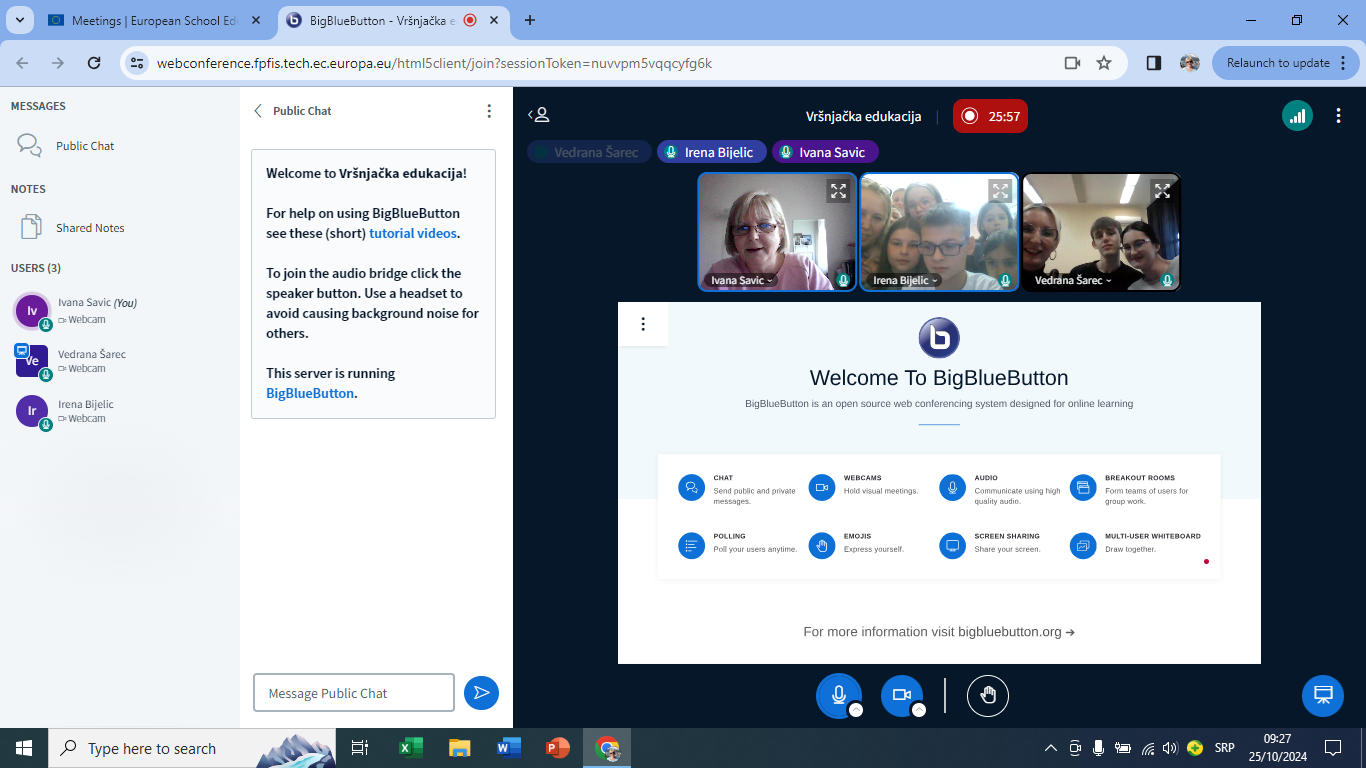Click the BigBlueButton logo on slide
Image resolution: width=1366 pixels, height=768 pixels.
[939, 337]
